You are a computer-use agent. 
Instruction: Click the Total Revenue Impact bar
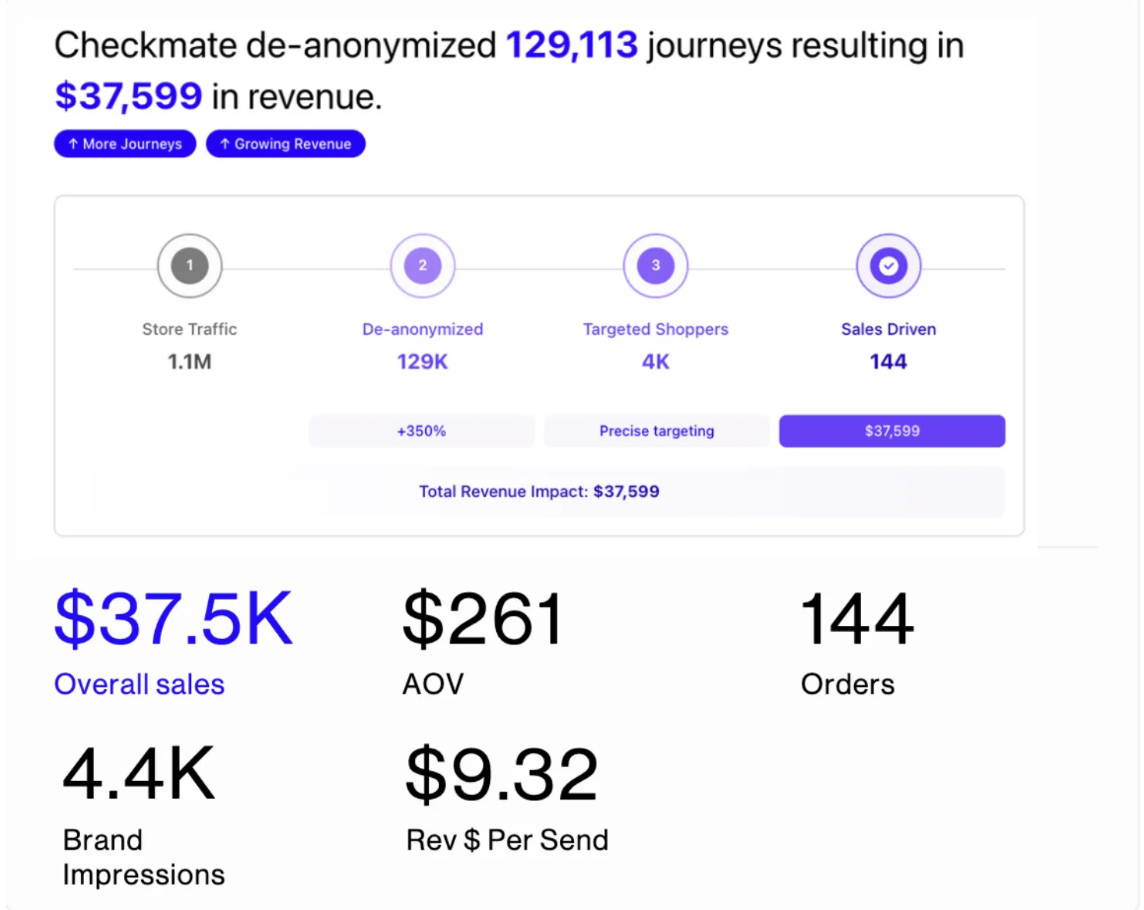539,492
